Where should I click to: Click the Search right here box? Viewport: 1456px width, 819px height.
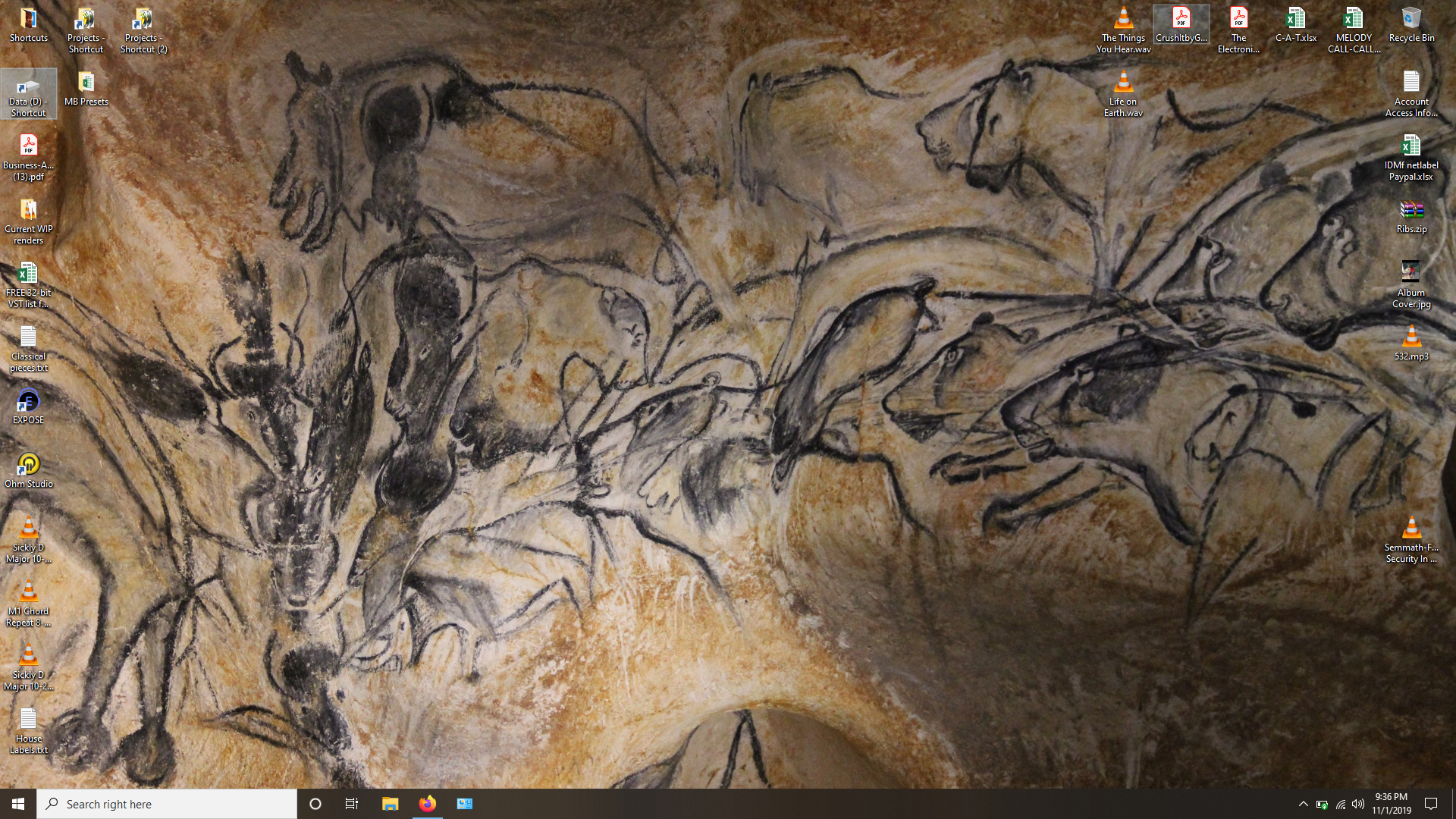[167, 804]
